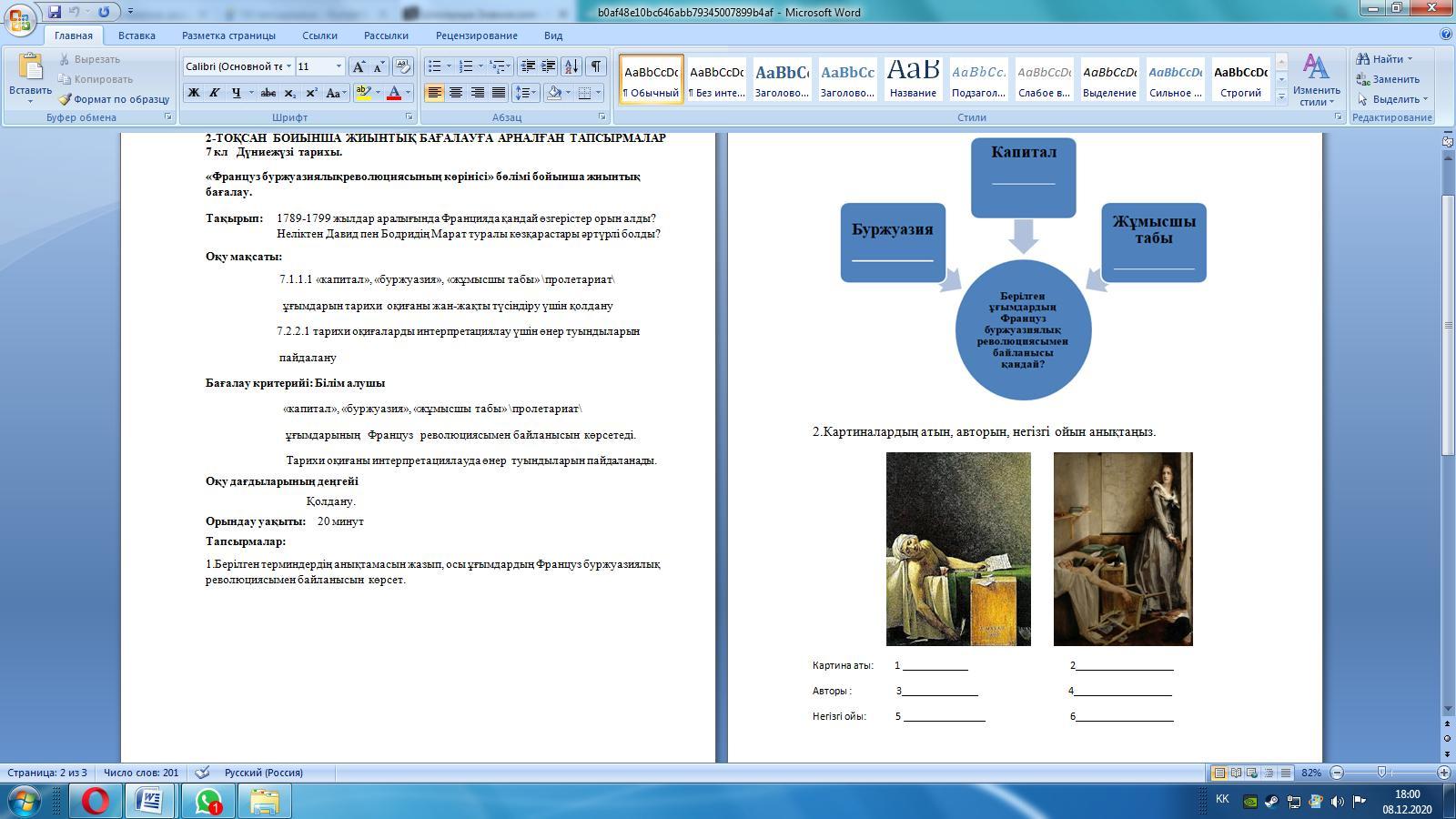Viewport: 1456px width, 819px height.
Task: Click the Sort icon
Action: (571, 66)
